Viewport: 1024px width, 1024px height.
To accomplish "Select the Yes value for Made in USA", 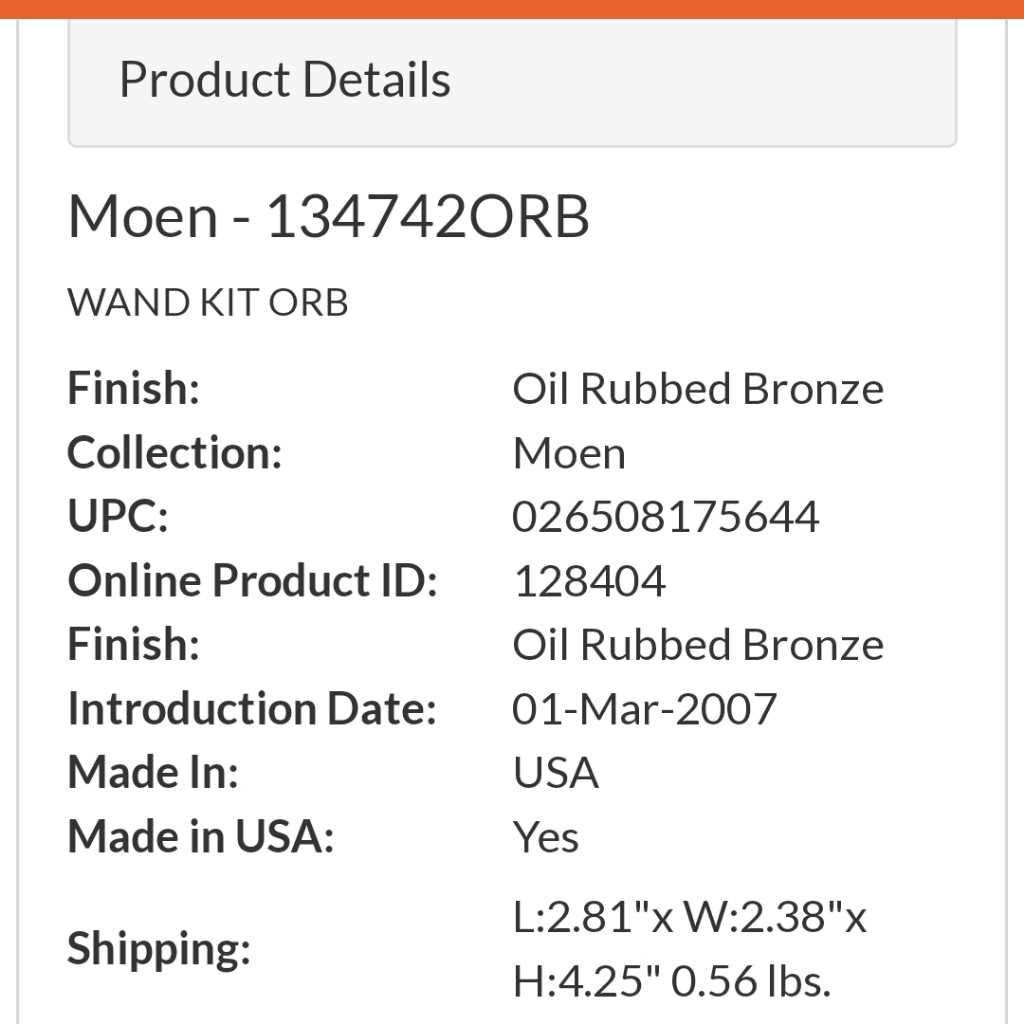I will coord(545,837).
